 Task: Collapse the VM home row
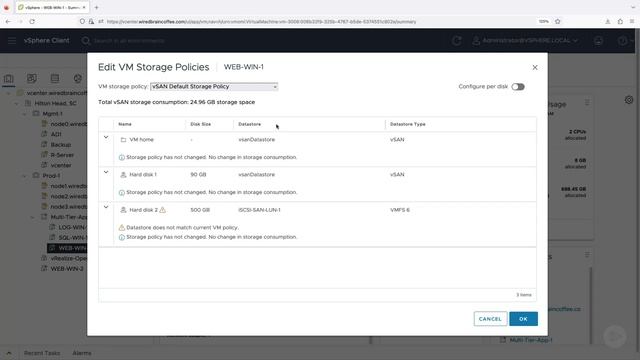106,138
